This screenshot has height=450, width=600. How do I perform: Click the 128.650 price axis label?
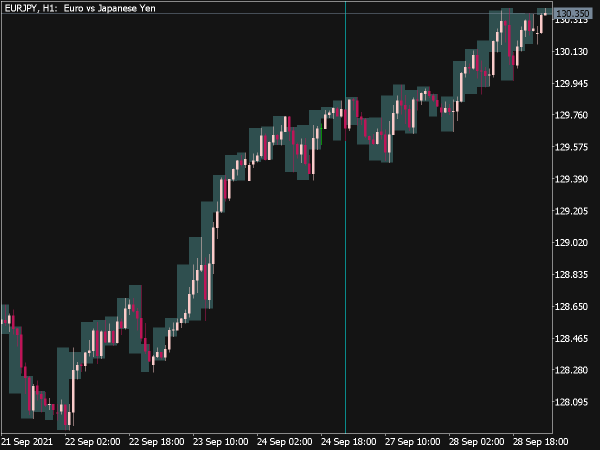[x=571, y=307]
